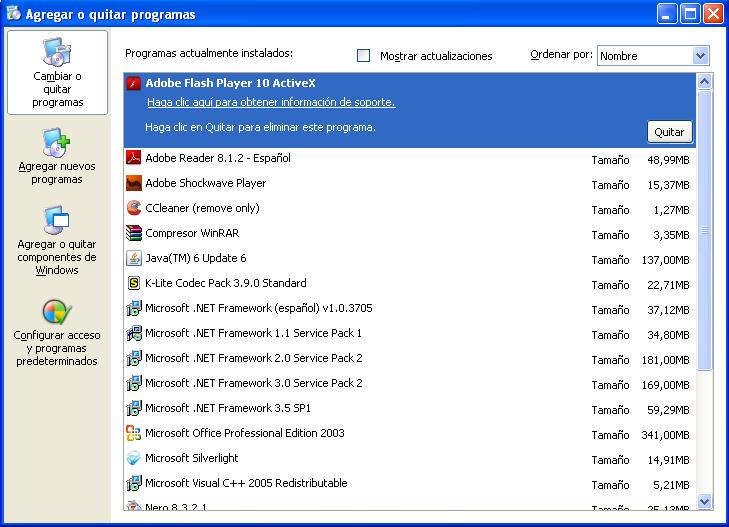Open the Ordenar por dropdown
729x527 pixels.
click(700, 56)
